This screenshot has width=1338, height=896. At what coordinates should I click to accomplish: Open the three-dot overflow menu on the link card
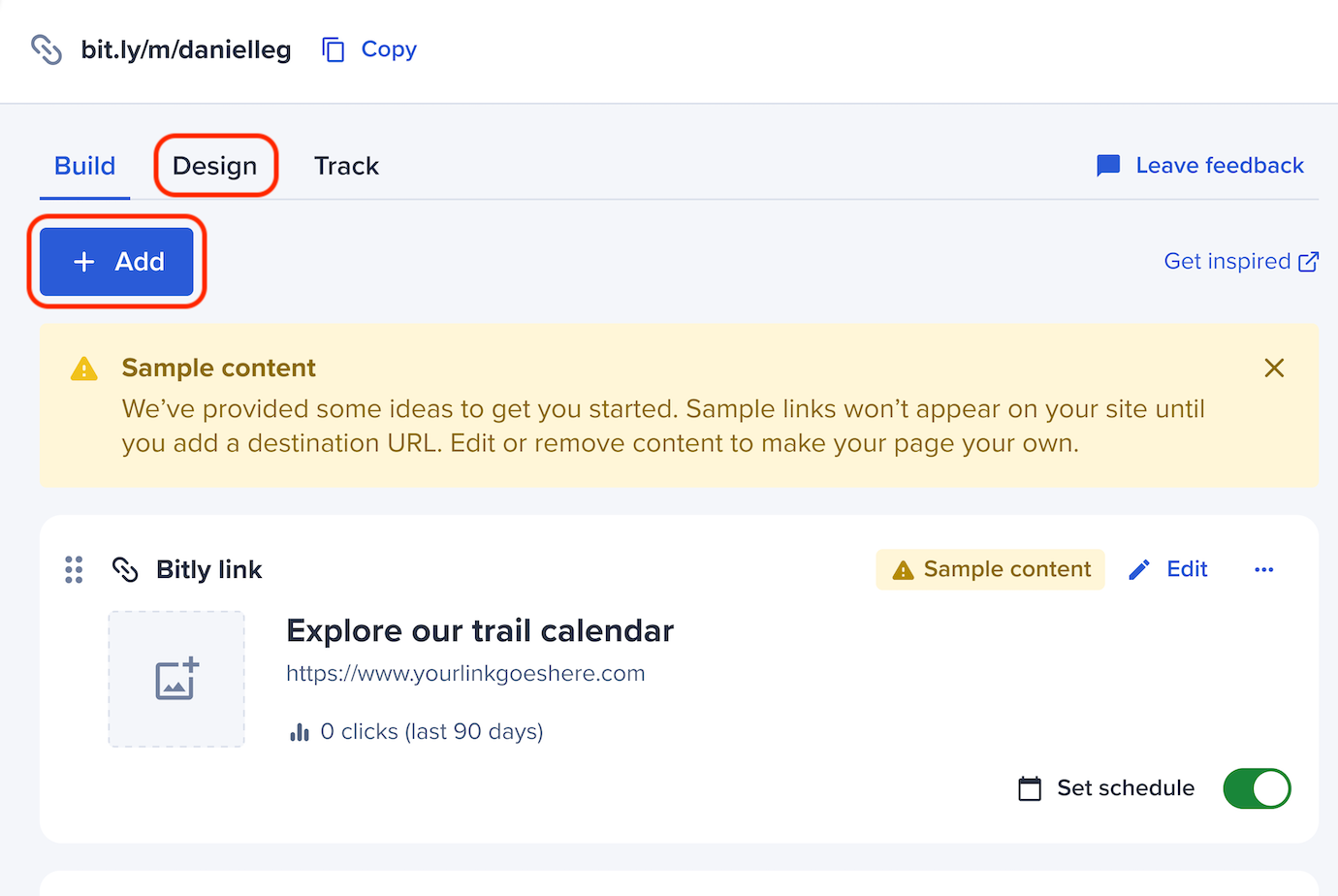[1263, 569]
